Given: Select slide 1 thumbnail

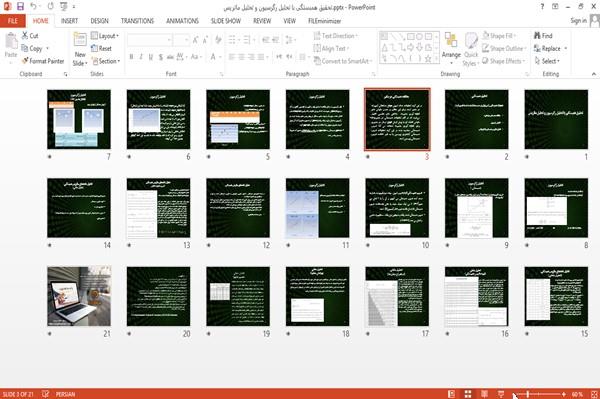Looking at the screenshot, I should [556, 119].
